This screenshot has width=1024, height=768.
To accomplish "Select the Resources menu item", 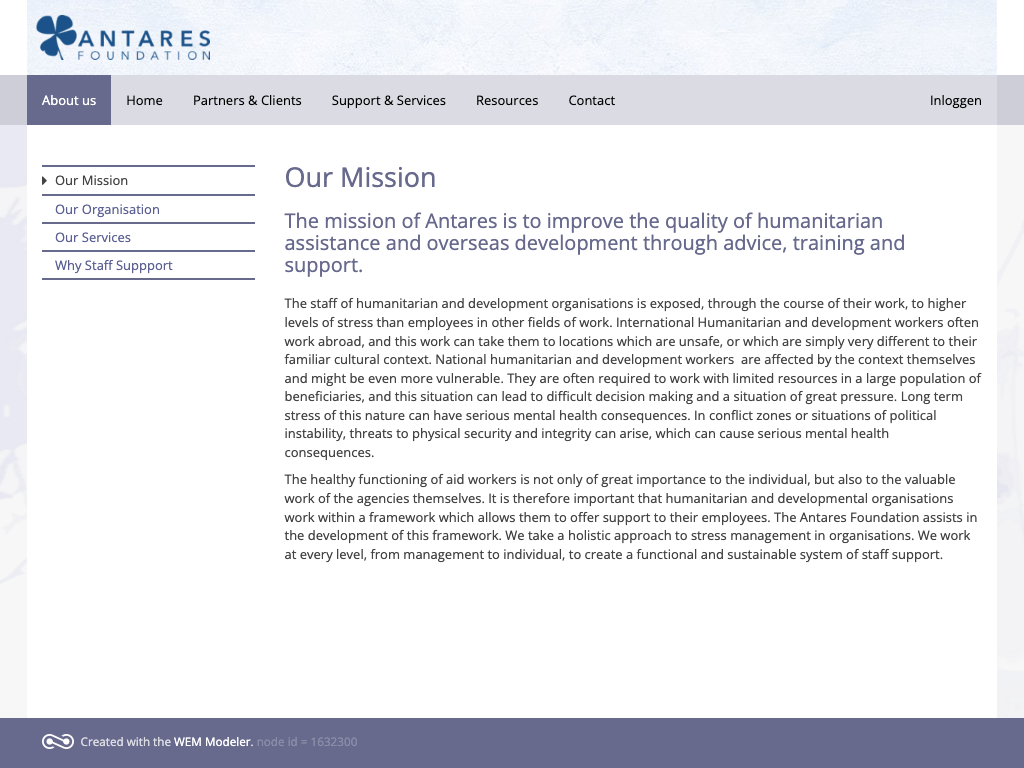I will 507,100.
